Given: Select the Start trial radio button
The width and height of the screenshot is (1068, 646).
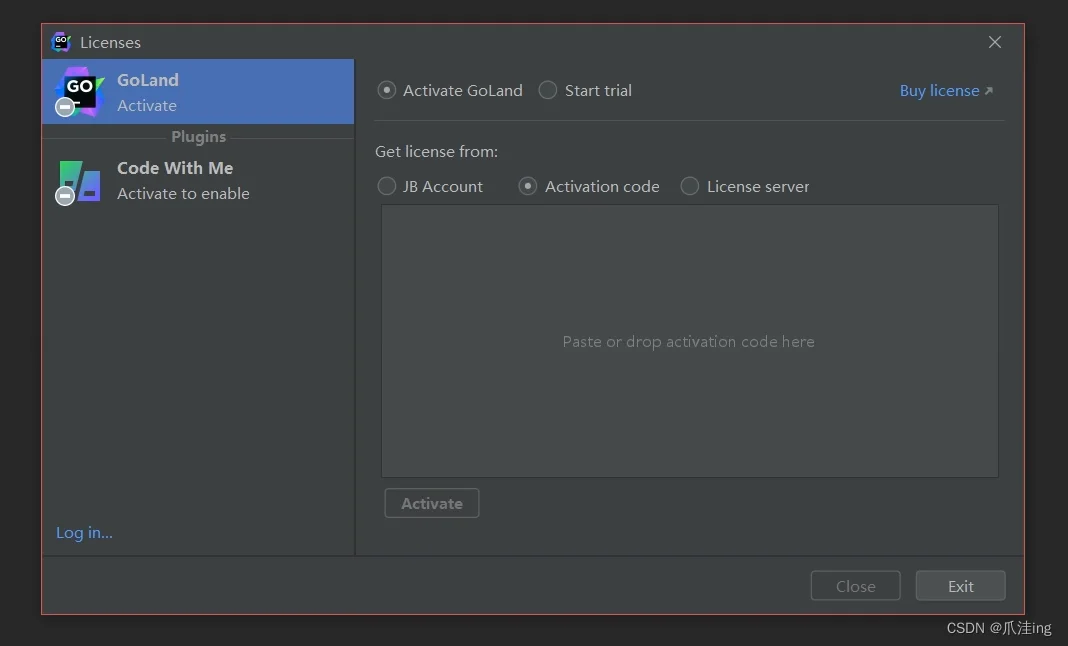Looking at the screenshot, I should pos(548,90).
